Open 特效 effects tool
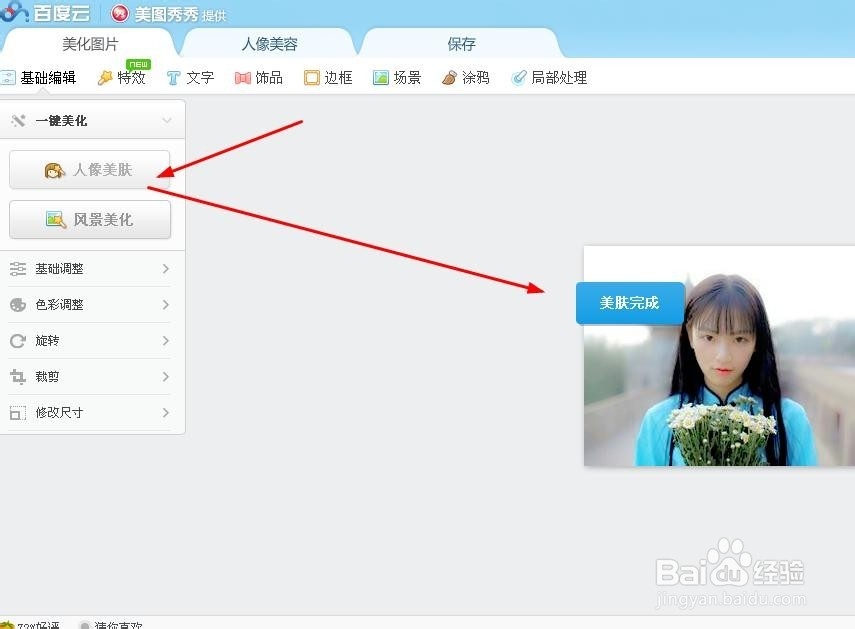 pos(122,78)
